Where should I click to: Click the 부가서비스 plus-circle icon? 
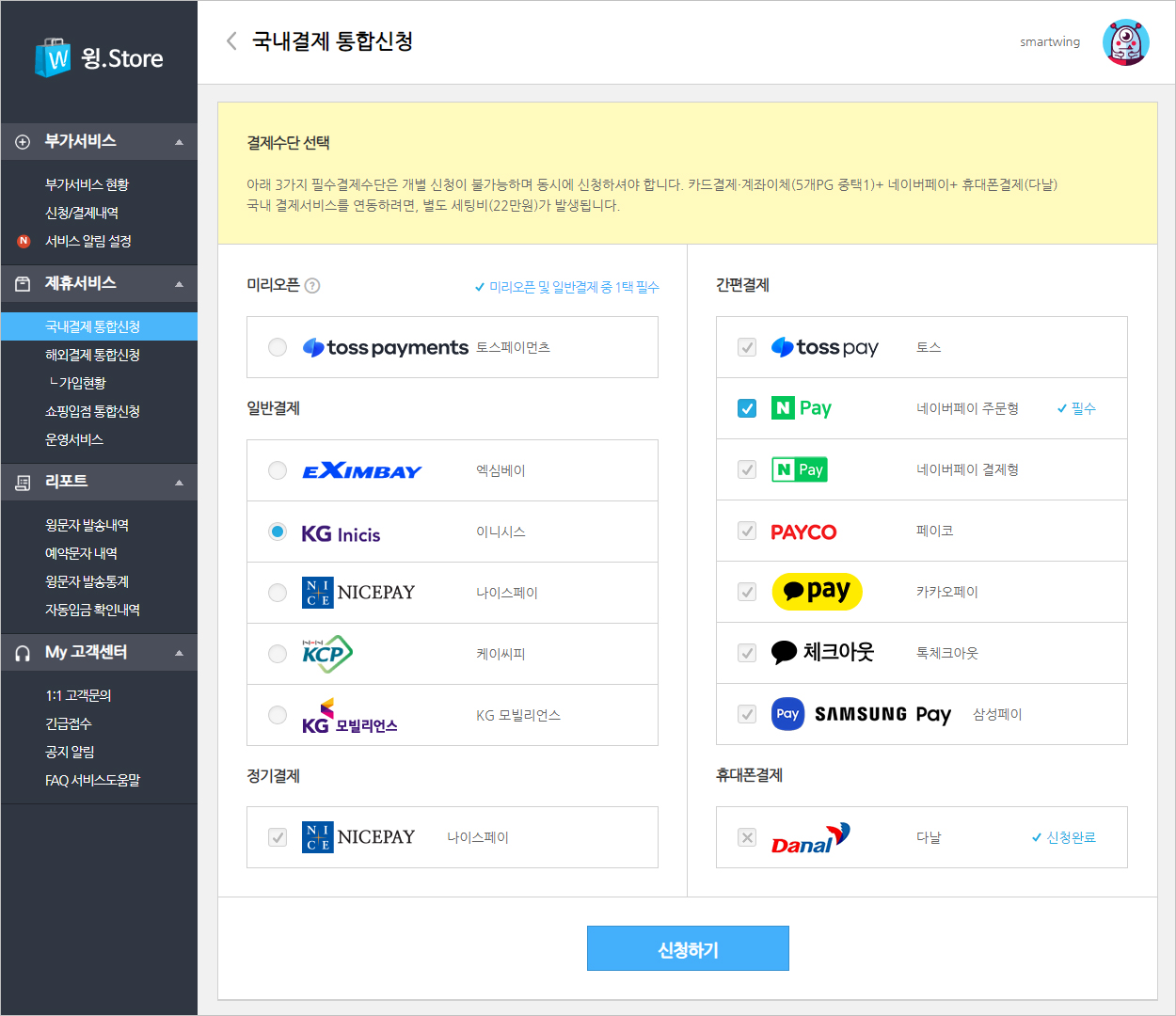23,142
